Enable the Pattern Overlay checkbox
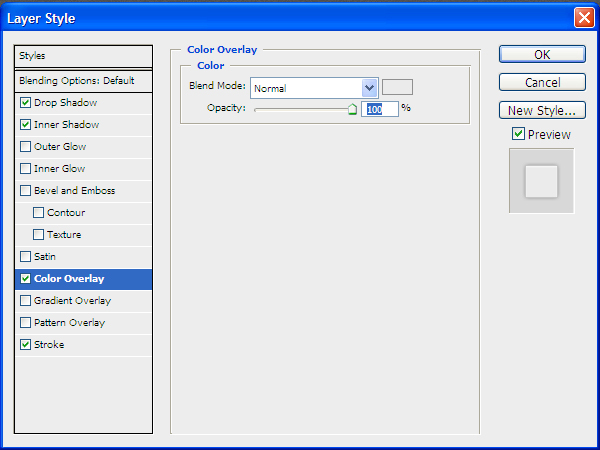 tap(26, 323)
